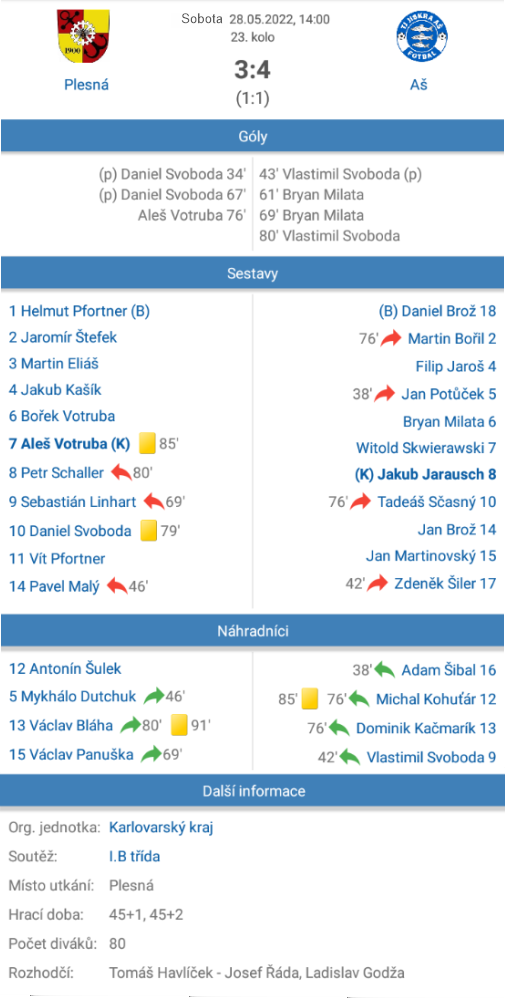Open the I.B třída competition link
Image resolution: width=505 pixels, height=998 pixels.
[x=134, y=857]
